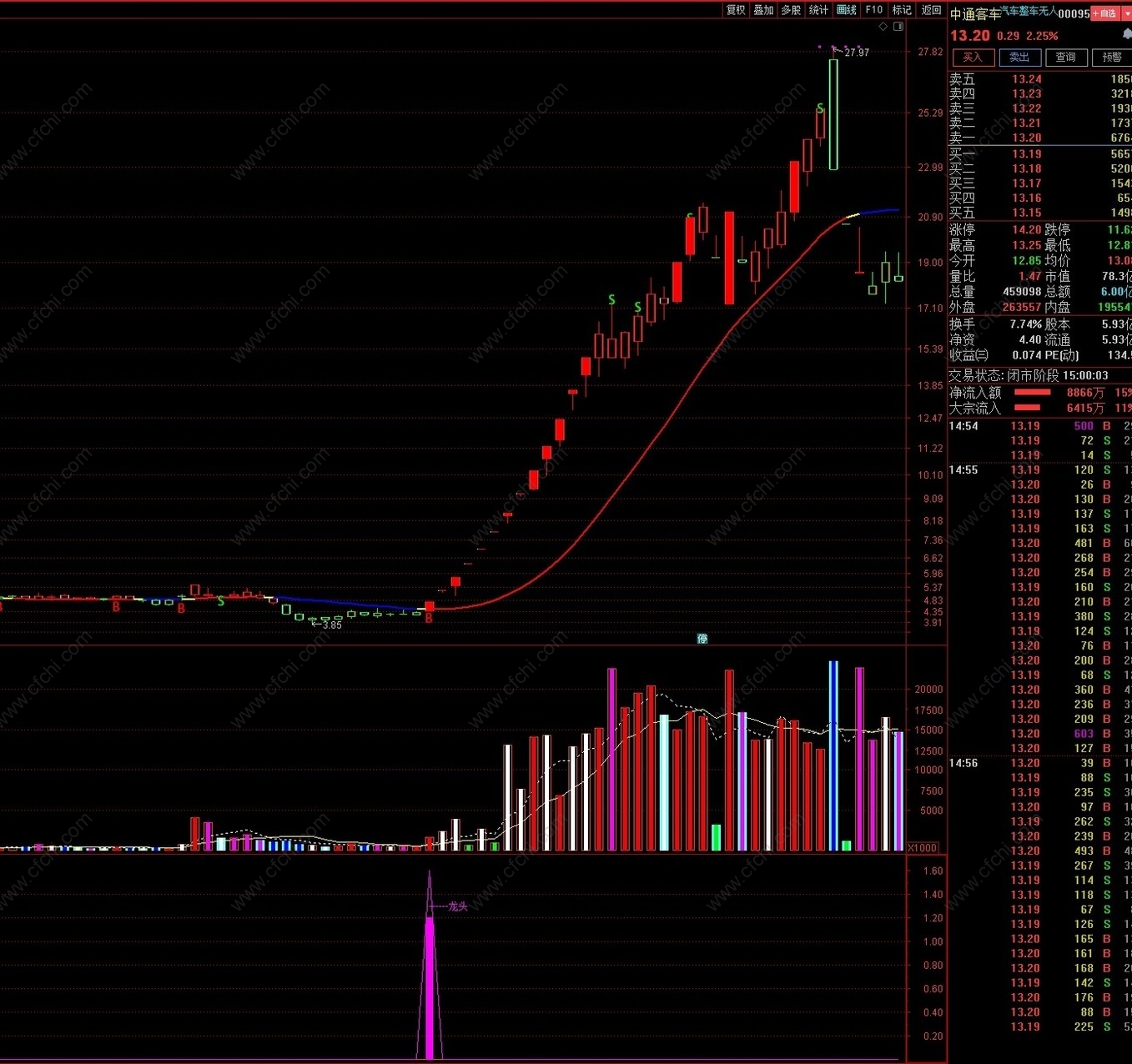Image resolution: width=1132 pixels, height=1064 pixels.
Task: Click the 大宗流入 red flow bar
Action: [x=1027, y=408]
